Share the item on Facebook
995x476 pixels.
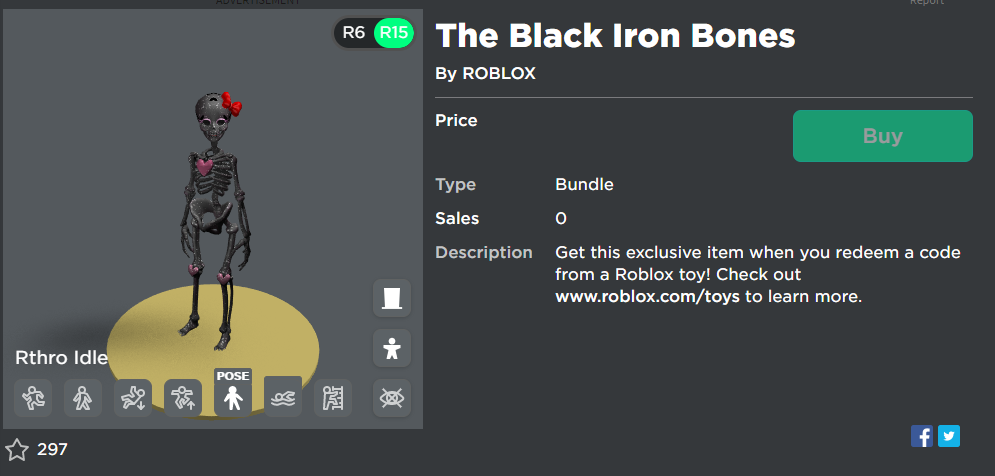(x=922, y=436)
